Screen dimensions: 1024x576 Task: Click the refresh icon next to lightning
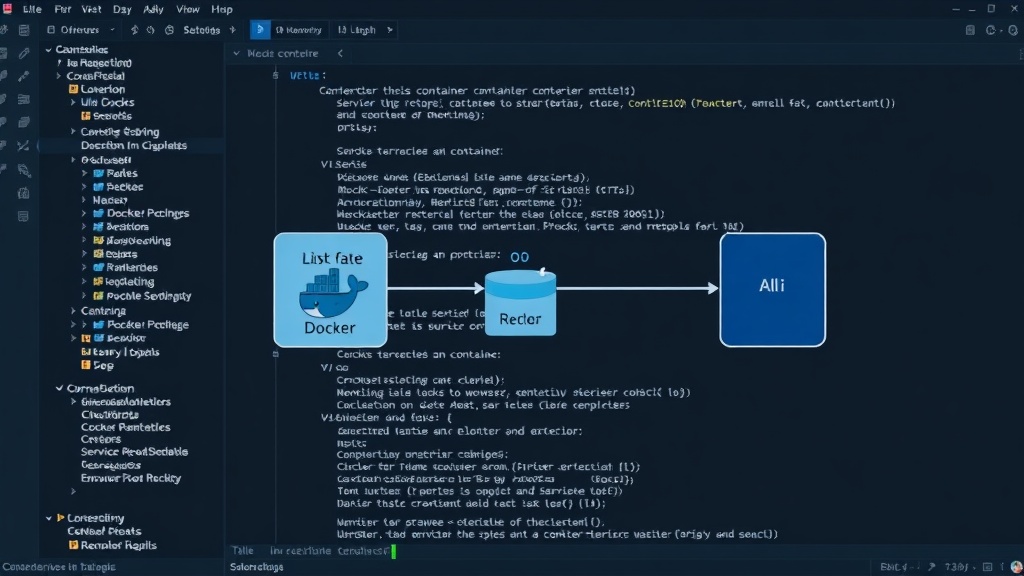151,30
